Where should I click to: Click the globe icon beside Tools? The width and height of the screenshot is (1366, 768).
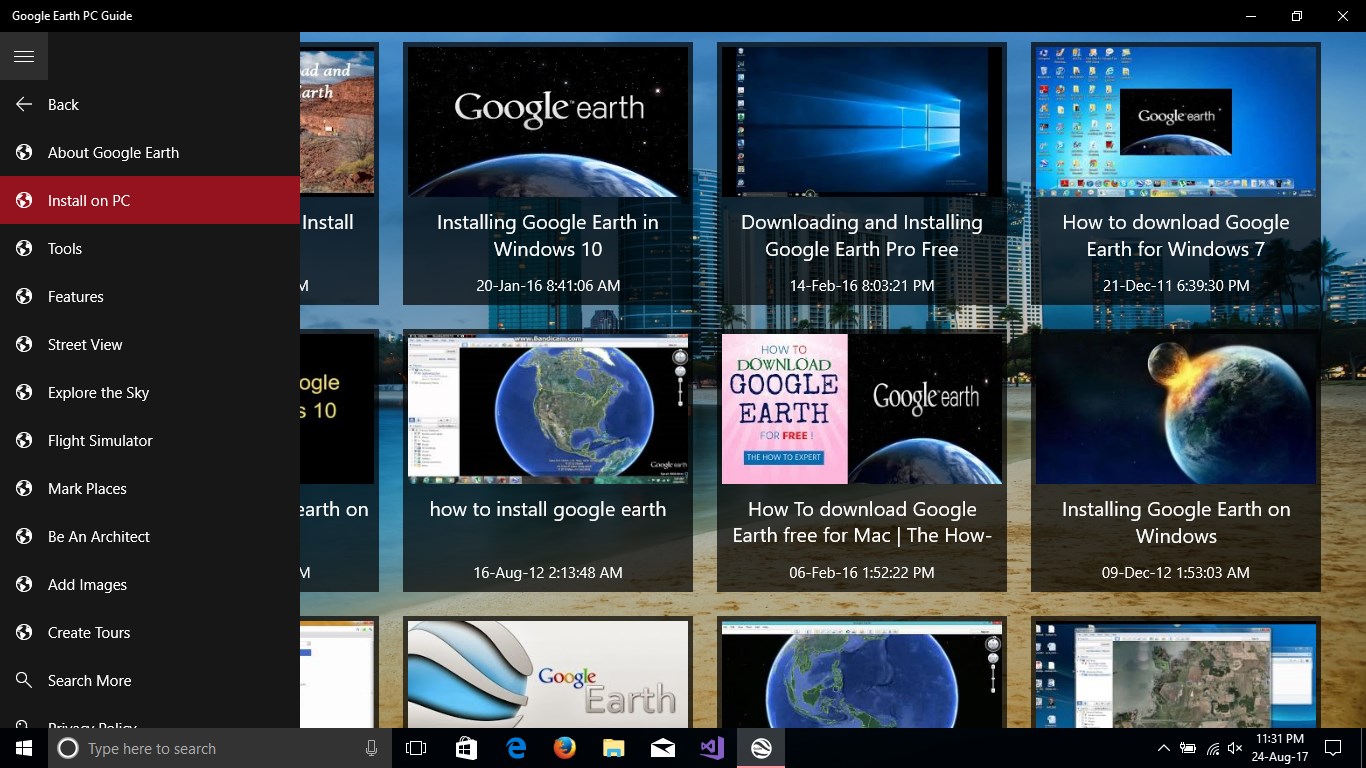click(x=24, y=248)
